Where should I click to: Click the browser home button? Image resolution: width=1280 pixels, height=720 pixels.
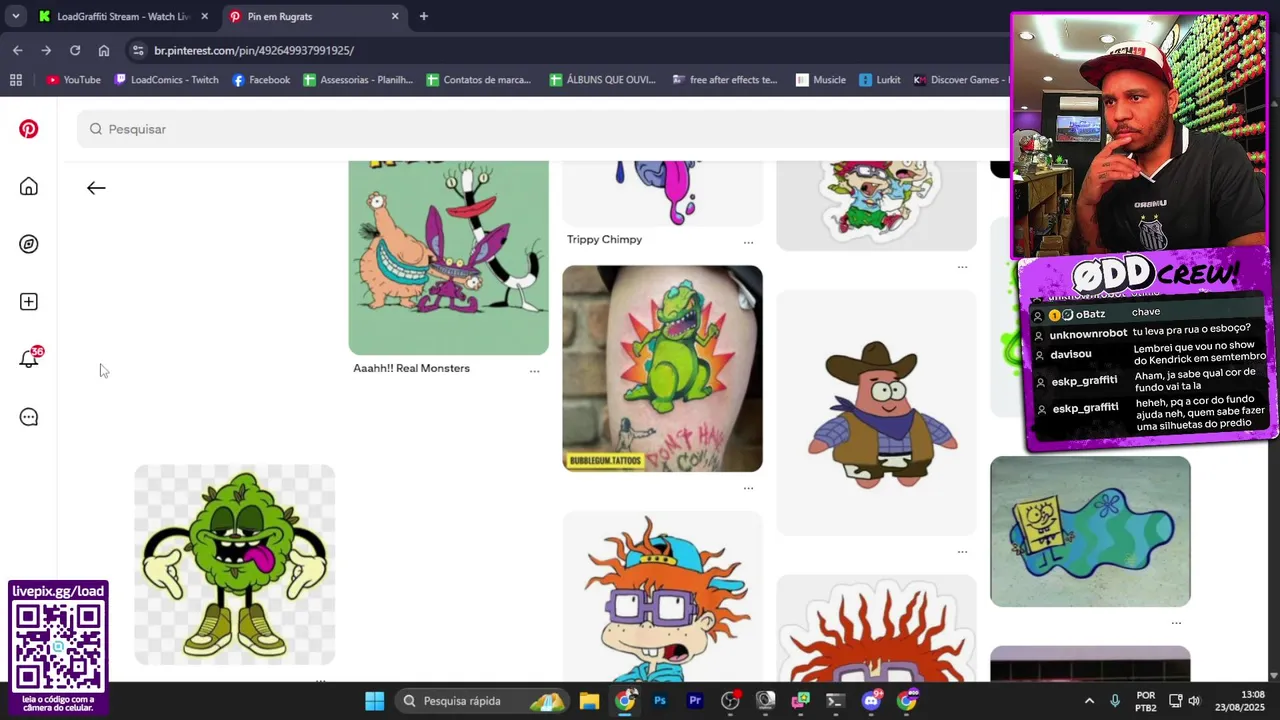click(104, 50)
